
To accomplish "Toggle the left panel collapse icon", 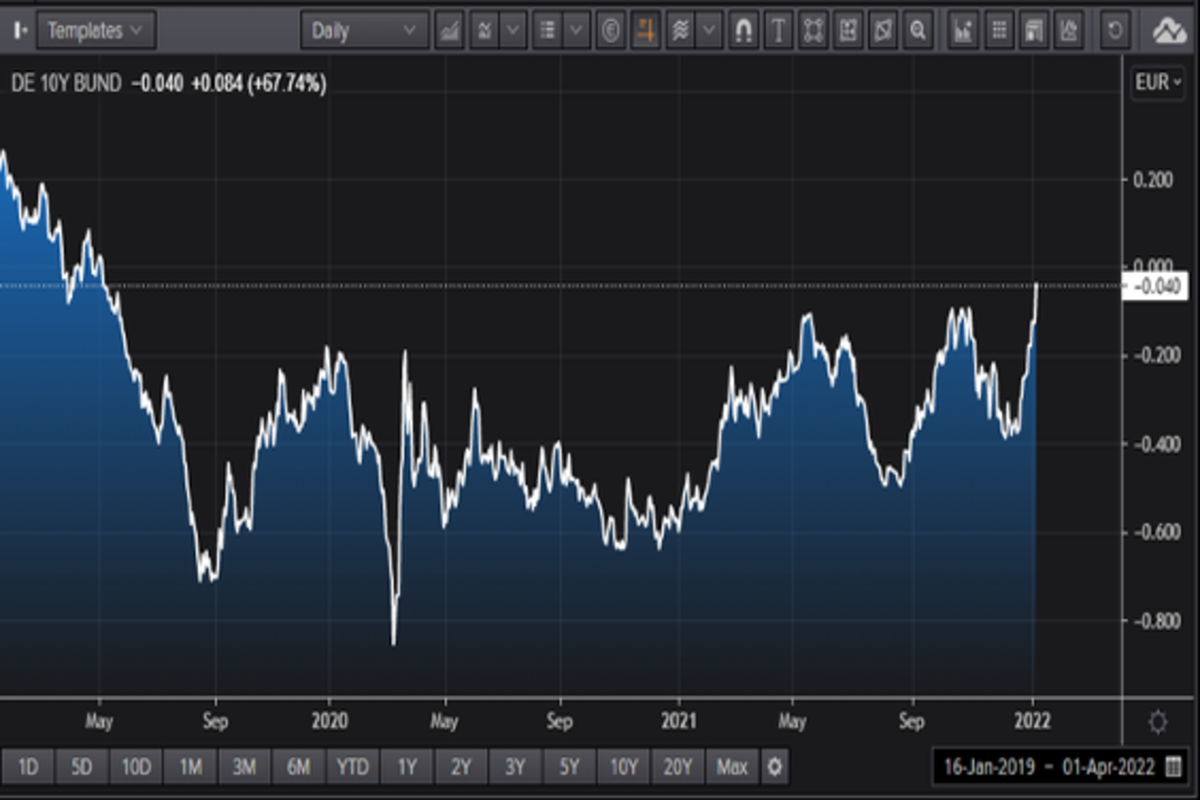I will click(x=19, y=31).
